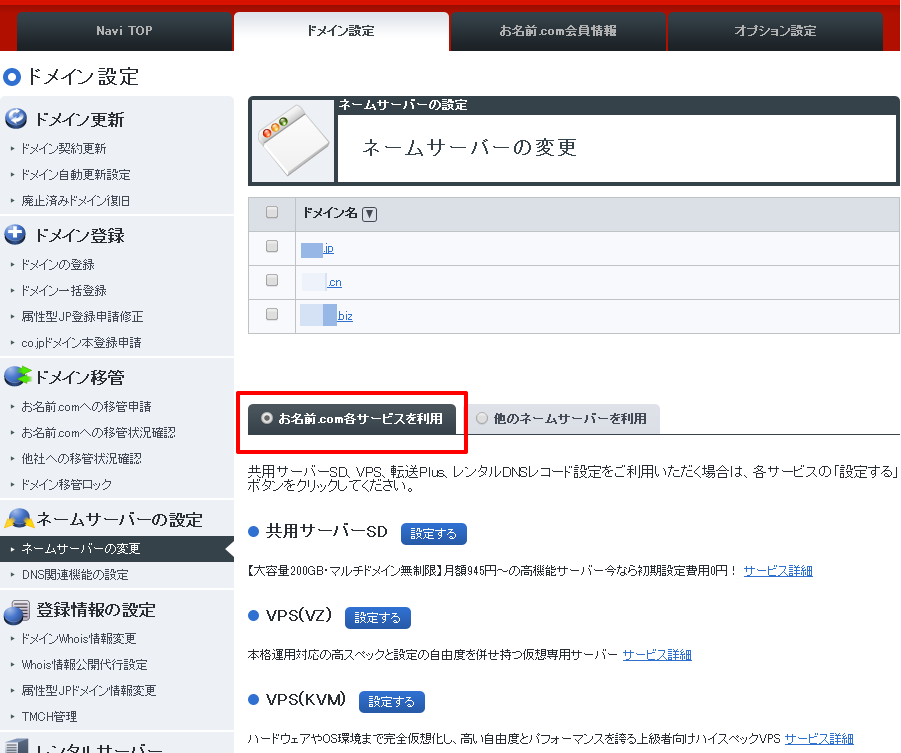
Task: Open サービス詳細 link for 共用サーバーSD
Action: [x=778, y=571]
